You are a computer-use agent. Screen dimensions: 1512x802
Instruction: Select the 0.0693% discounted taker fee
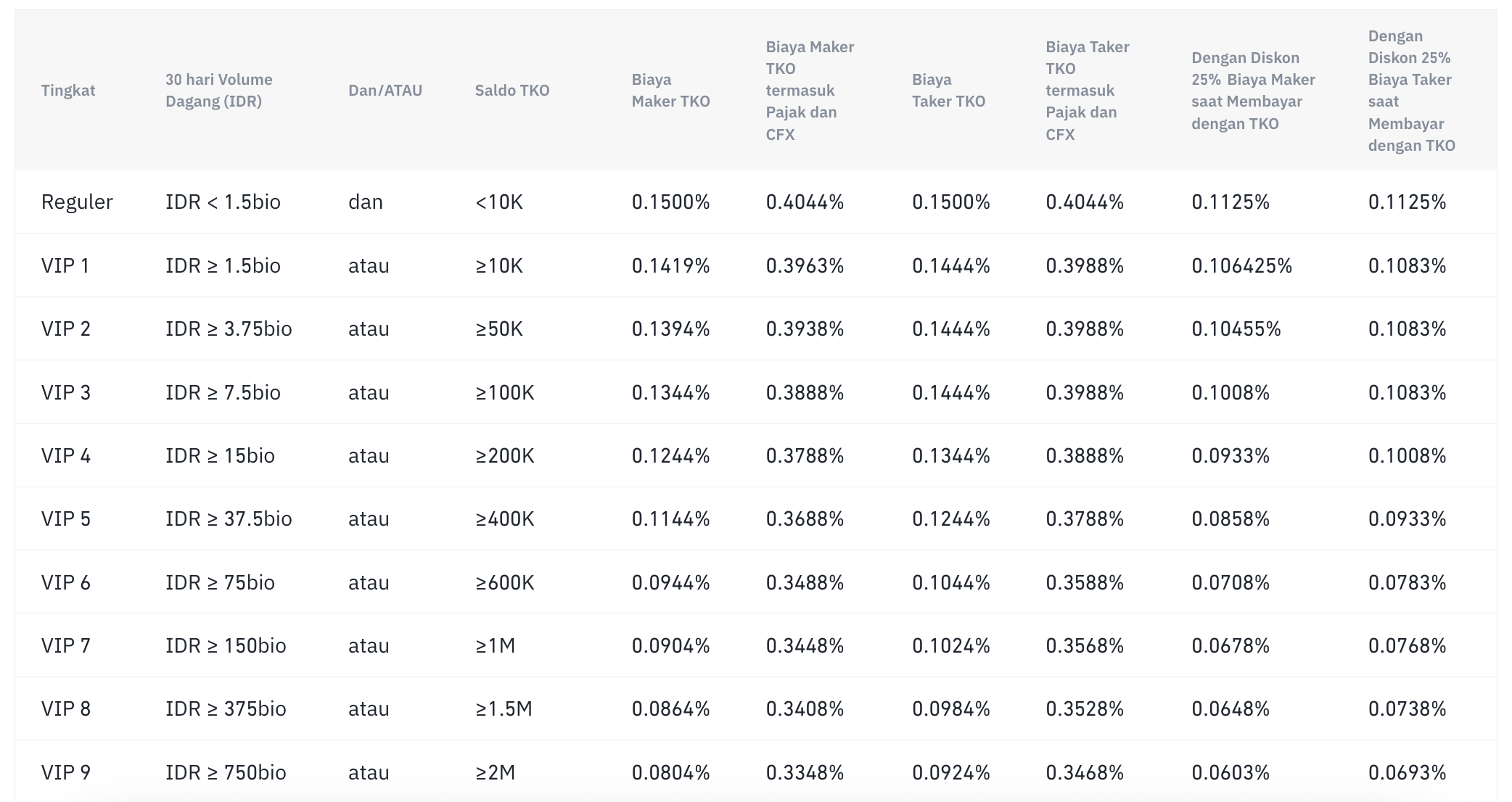tap(1408, 772)
